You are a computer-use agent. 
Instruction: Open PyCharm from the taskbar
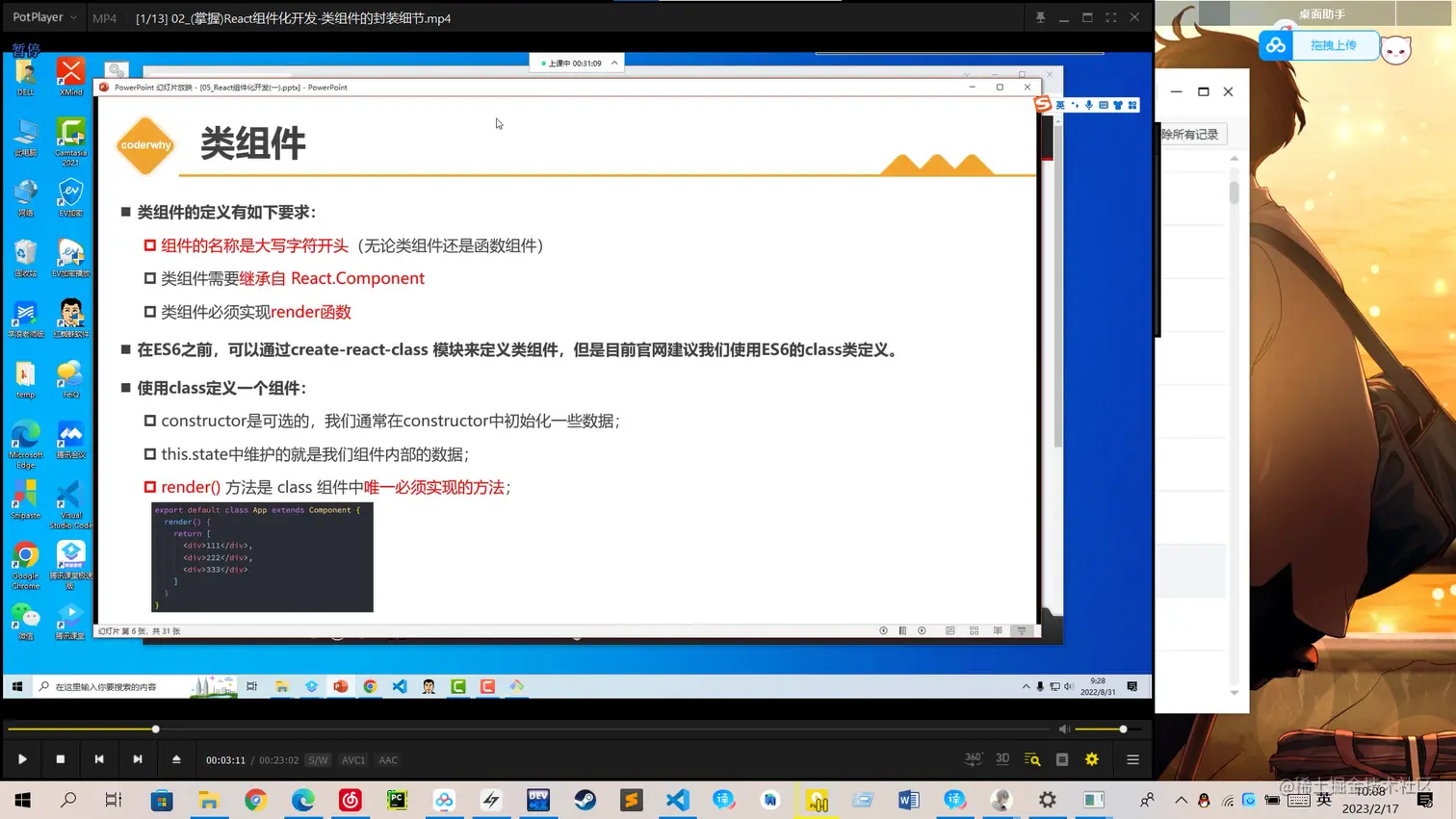(397, 800)
